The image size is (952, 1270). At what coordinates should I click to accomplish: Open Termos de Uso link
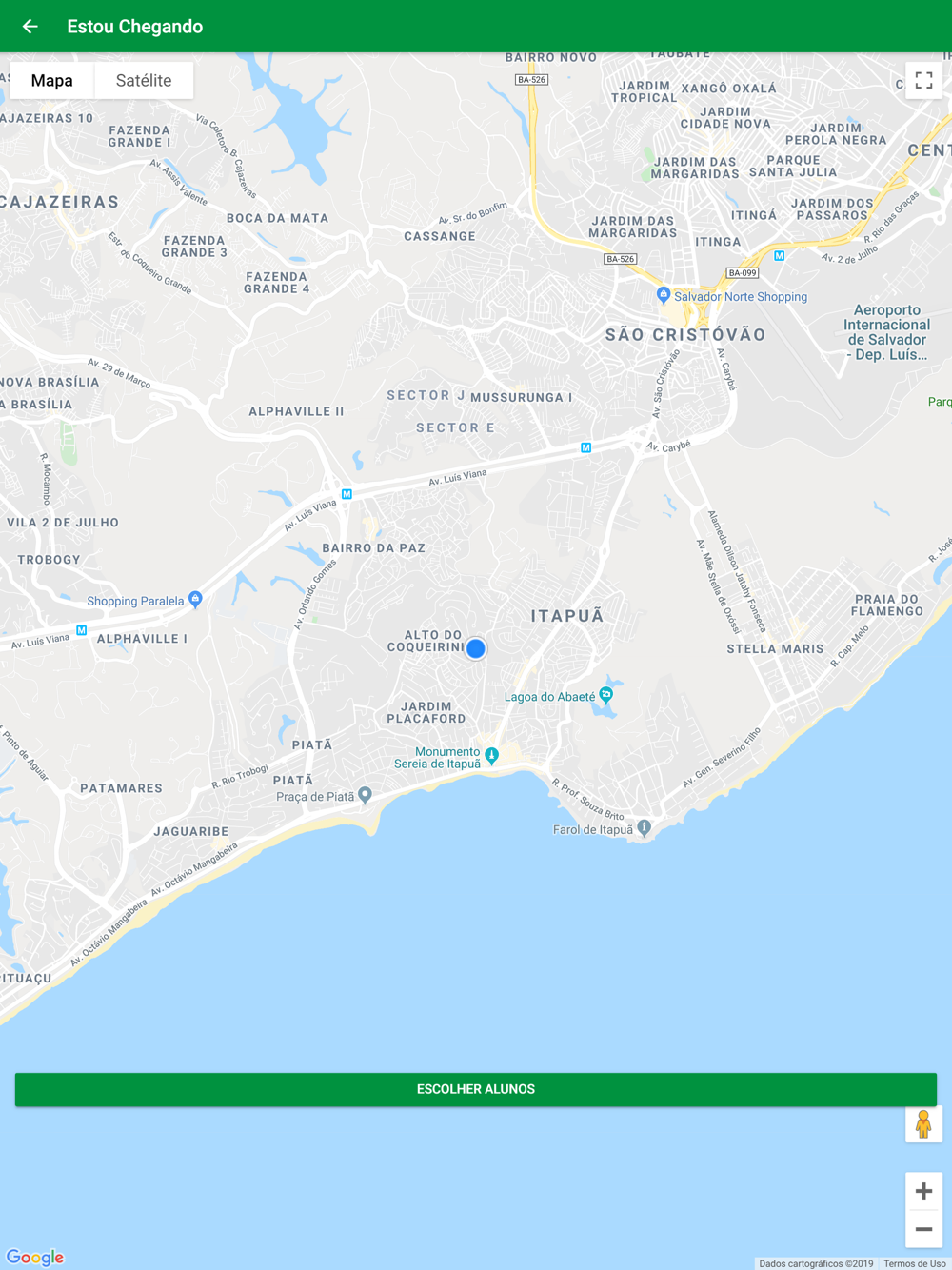point(914,1263)
